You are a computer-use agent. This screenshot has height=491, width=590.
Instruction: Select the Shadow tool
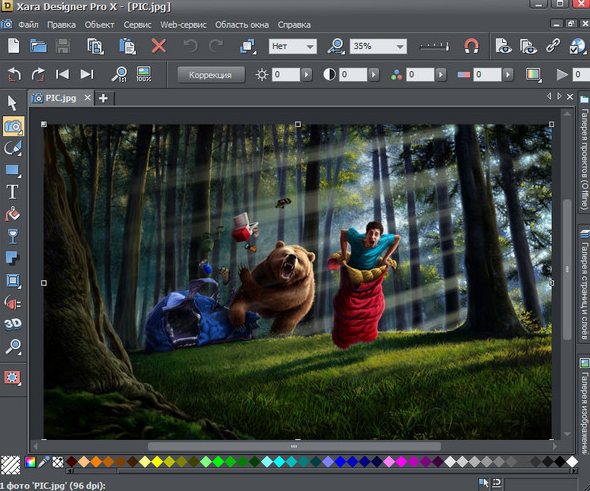click(x=12, y=258)
